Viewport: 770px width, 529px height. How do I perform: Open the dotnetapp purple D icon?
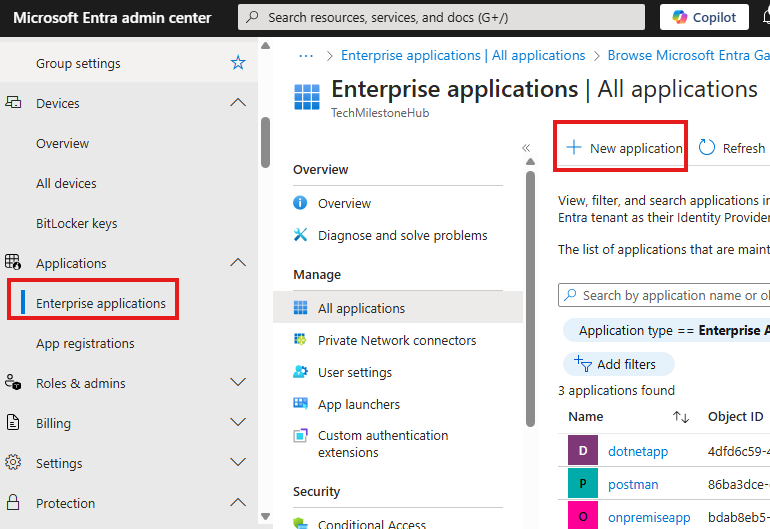[583, 451]
